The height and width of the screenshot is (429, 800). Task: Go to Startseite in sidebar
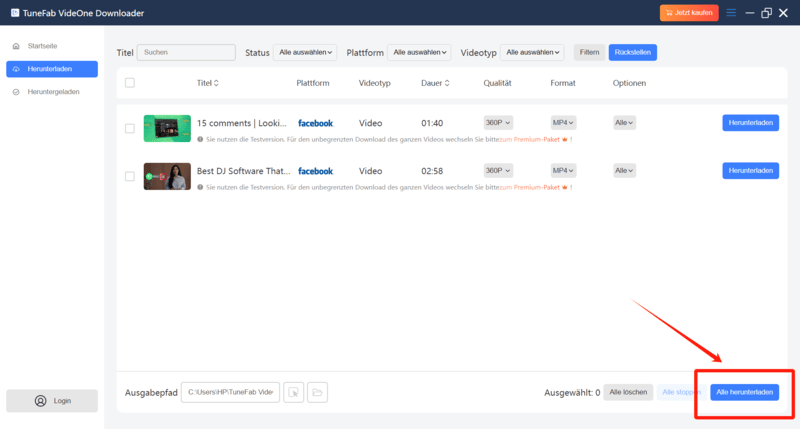click(52, 46)
